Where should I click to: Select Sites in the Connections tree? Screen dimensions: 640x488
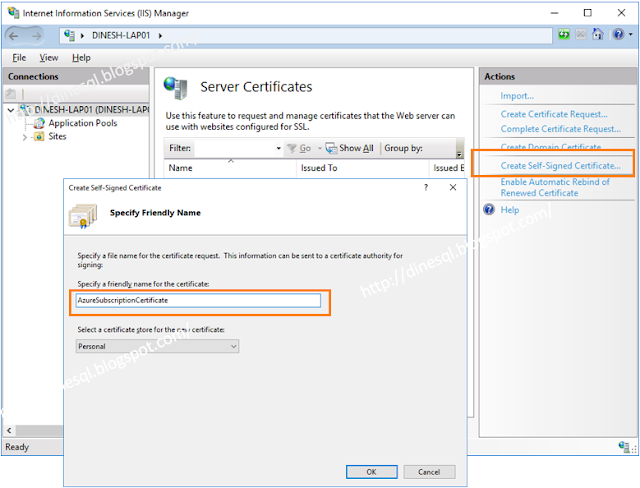point(57,136)
